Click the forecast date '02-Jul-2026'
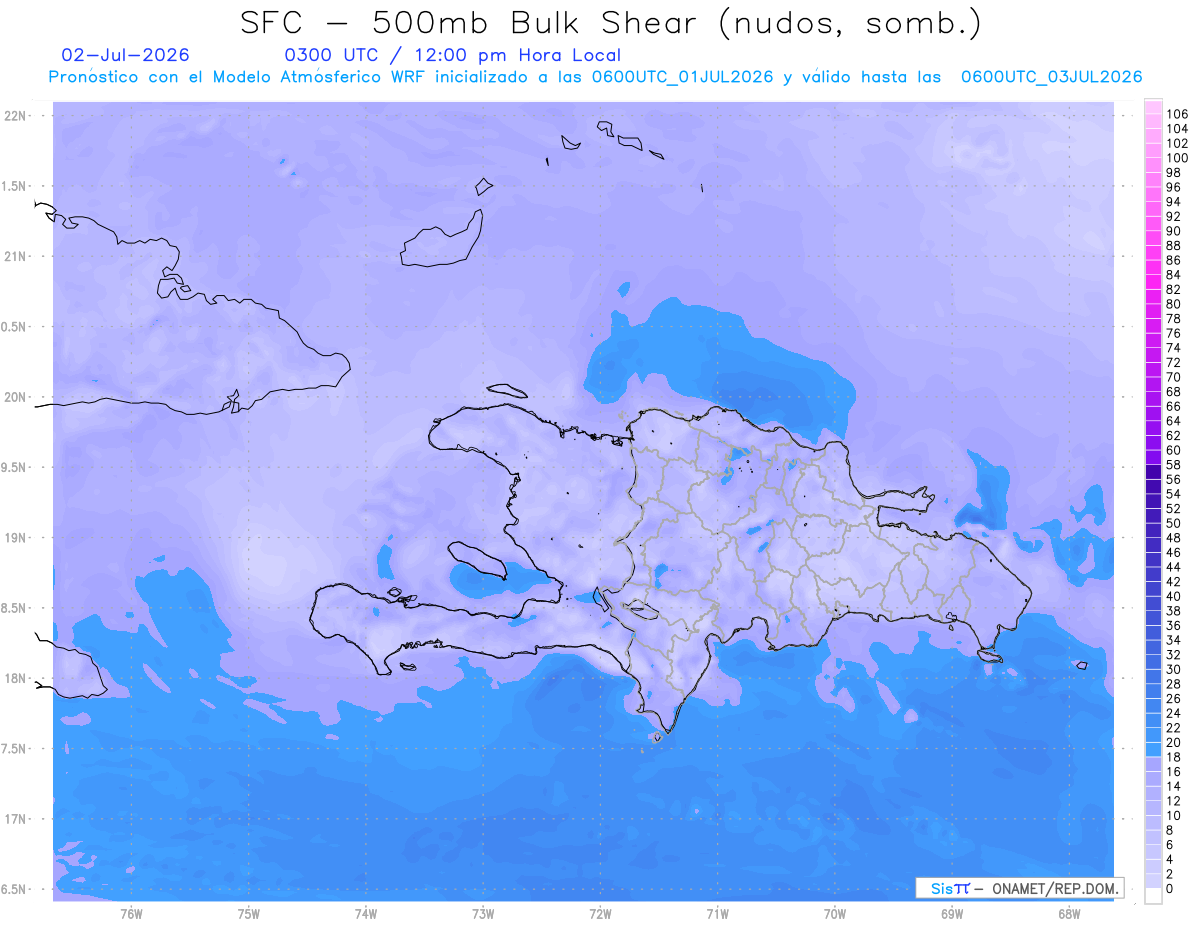The width and height of the screenshot is (1200, 927). pyautogui.click(x=125, y=55)
